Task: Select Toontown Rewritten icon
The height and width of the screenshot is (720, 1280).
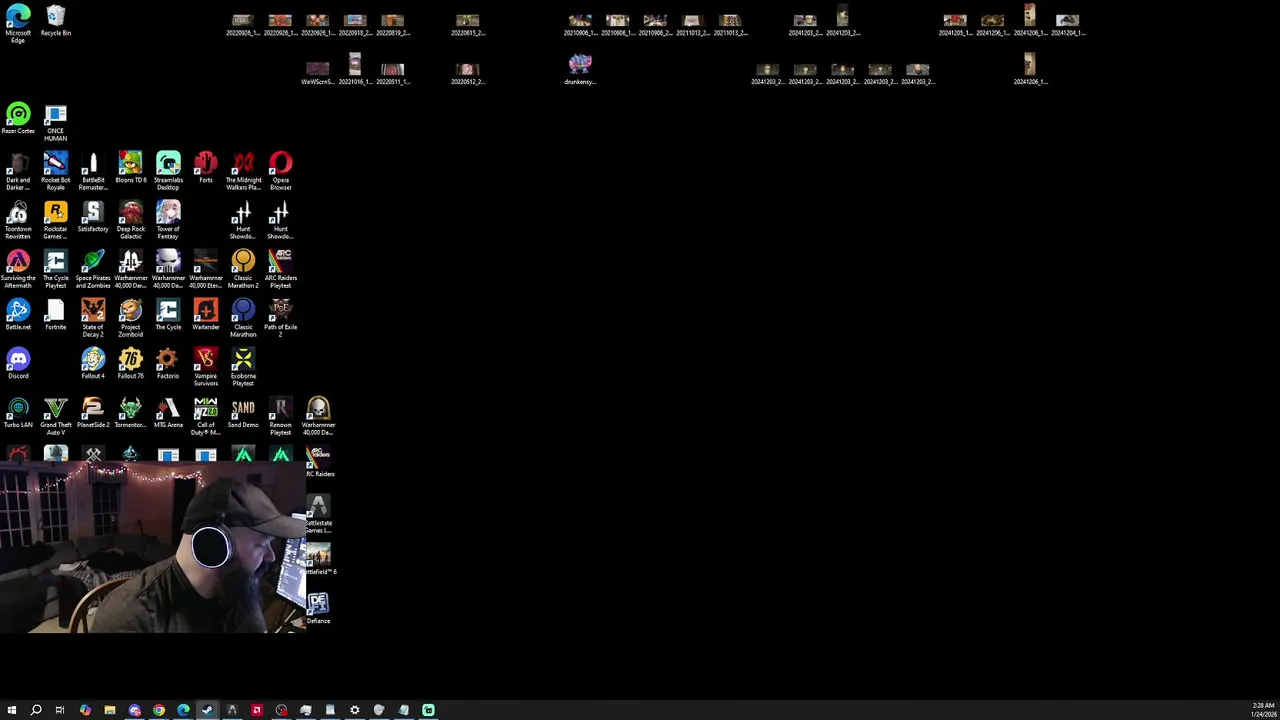Action: point(18,221)
